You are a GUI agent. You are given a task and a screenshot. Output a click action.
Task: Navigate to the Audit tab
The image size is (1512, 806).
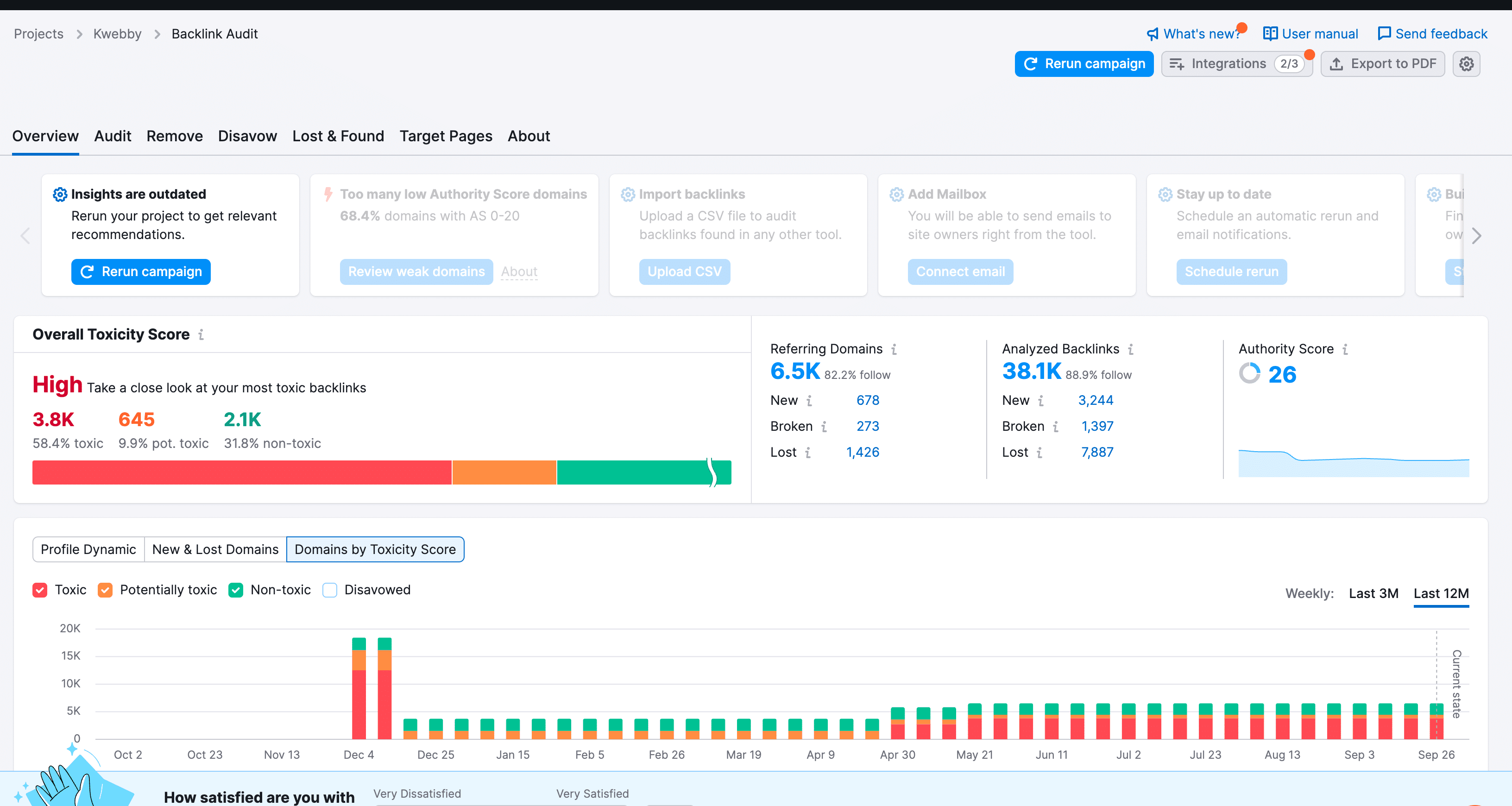113,135
